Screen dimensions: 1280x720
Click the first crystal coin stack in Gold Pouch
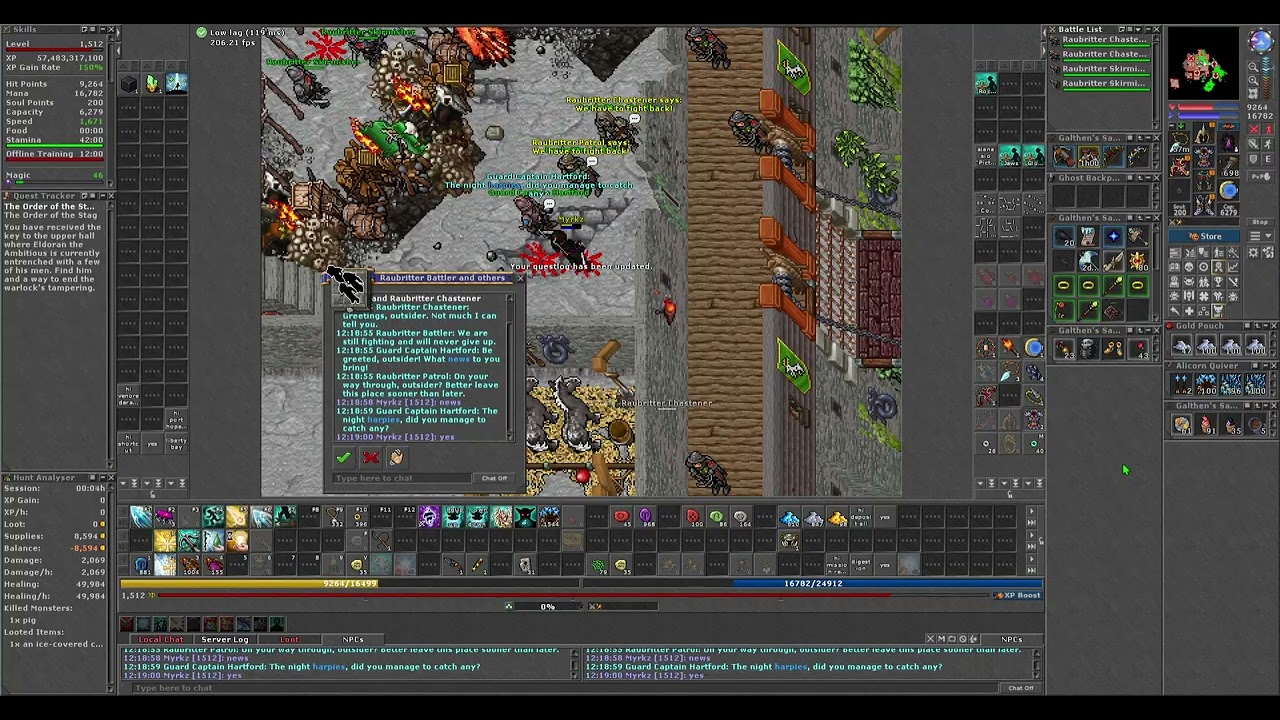[1182, 344]
